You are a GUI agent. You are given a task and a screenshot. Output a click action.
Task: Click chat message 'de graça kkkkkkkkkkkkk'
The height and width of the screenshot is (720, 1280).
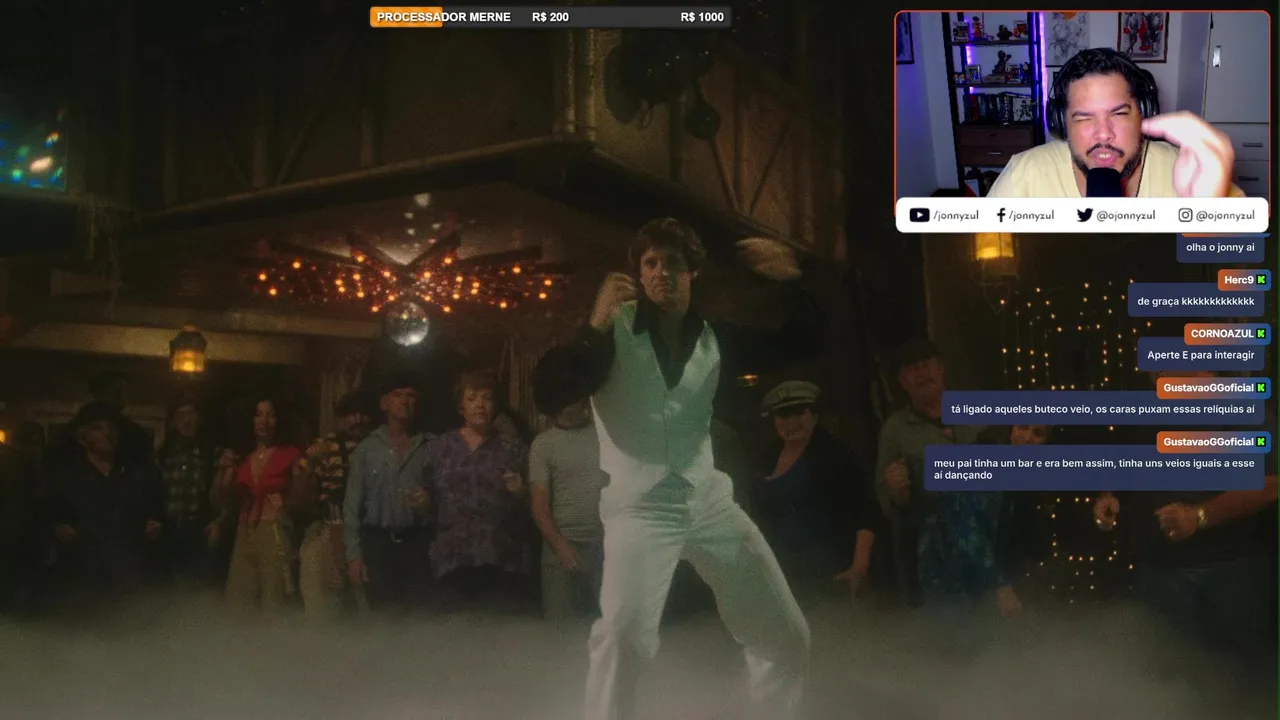pos(1196,301)
